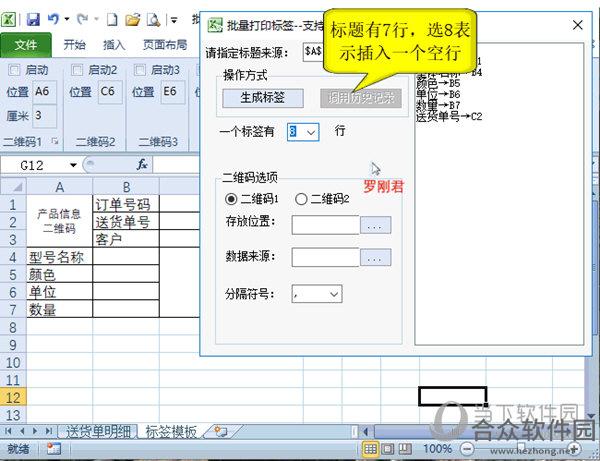Go to last sheet navigation arrow
This screenshot has height=461, width=600.
coord(49,432)
